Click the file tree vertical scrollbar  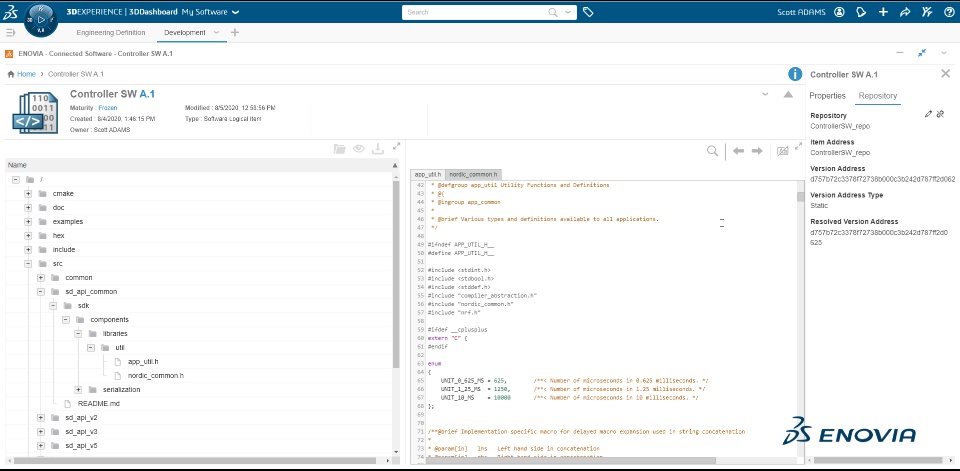pyautogui.click(x=396, y=276)
